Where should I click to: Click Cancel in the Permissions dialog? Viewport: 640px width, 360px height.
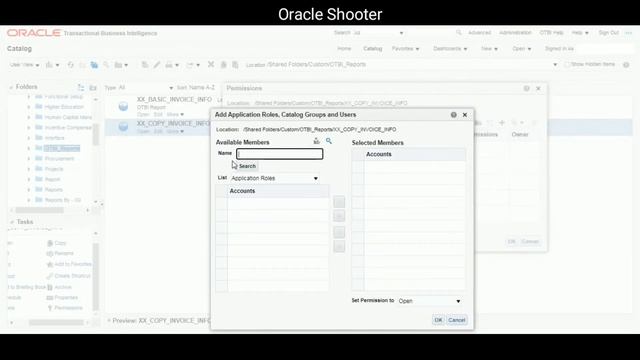(530, 242)
